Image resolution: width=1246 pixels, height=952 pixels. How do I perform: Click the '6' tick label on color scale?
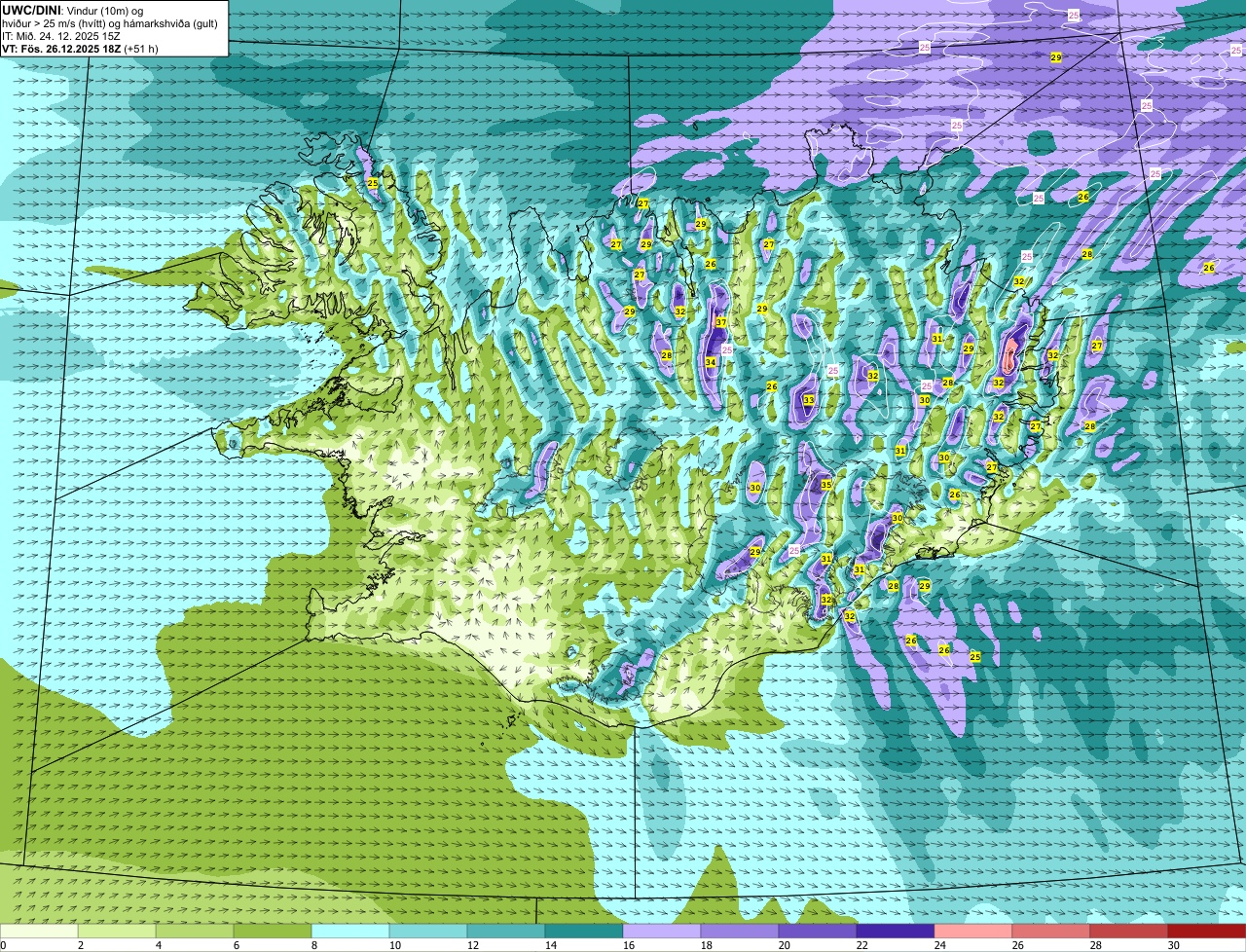pyautogui.click(x=236, y=945)
